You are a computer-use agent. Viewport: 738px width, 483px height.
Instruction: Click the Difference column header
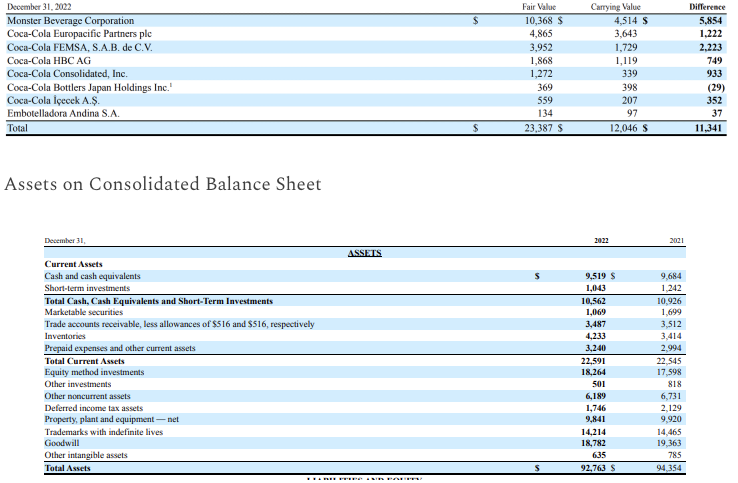(707, 7)
